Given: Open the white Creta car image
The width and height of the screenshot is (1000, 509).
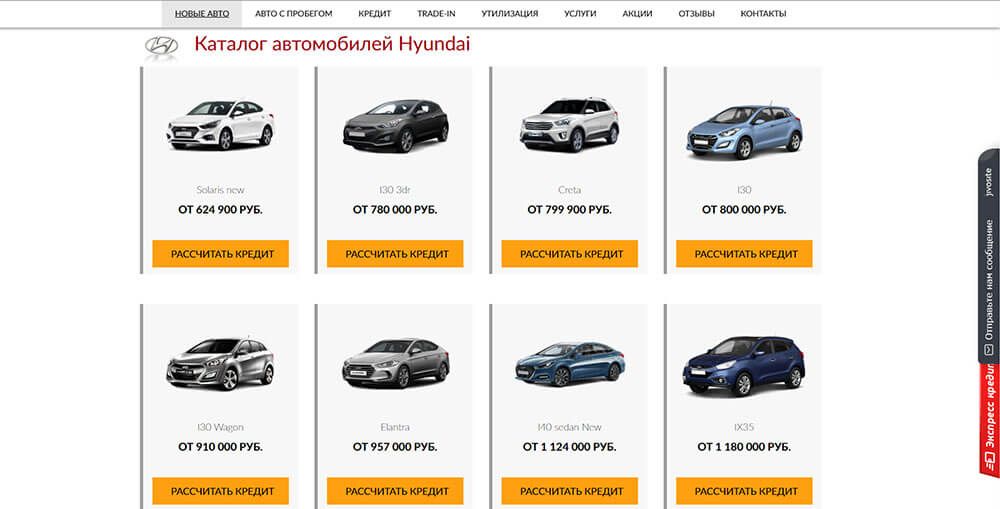Looking at the screenshot, I should (569, 125).
